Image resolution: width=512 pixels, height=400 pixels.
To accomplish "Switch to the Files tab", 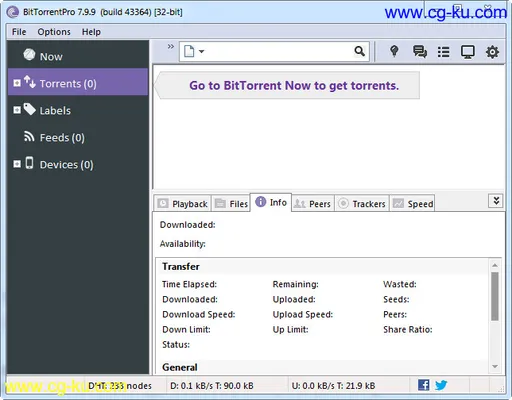I will (x=231, y=203).
